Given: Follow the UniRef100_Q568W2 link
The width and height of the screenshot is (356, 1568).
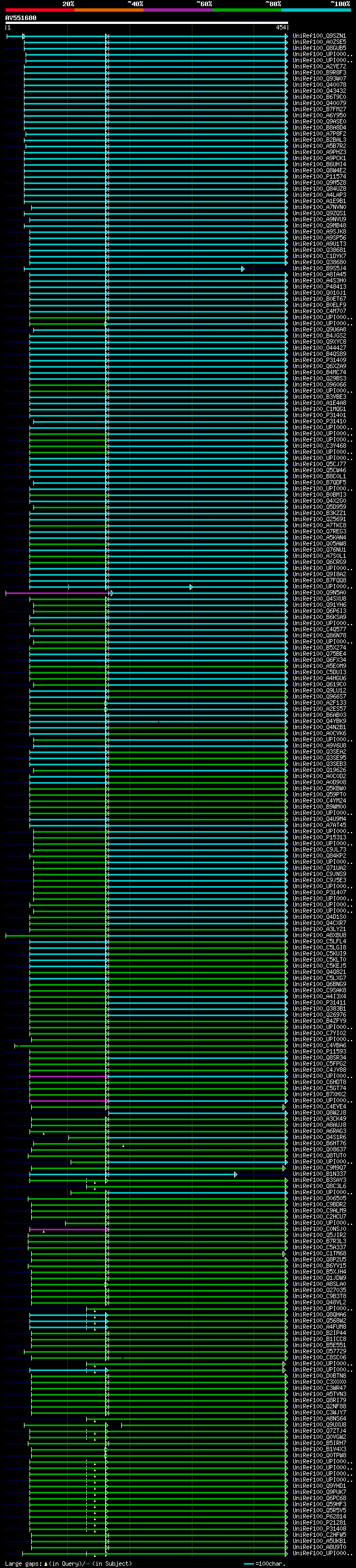Looking at the screenshot, I should pos(319,1322).
